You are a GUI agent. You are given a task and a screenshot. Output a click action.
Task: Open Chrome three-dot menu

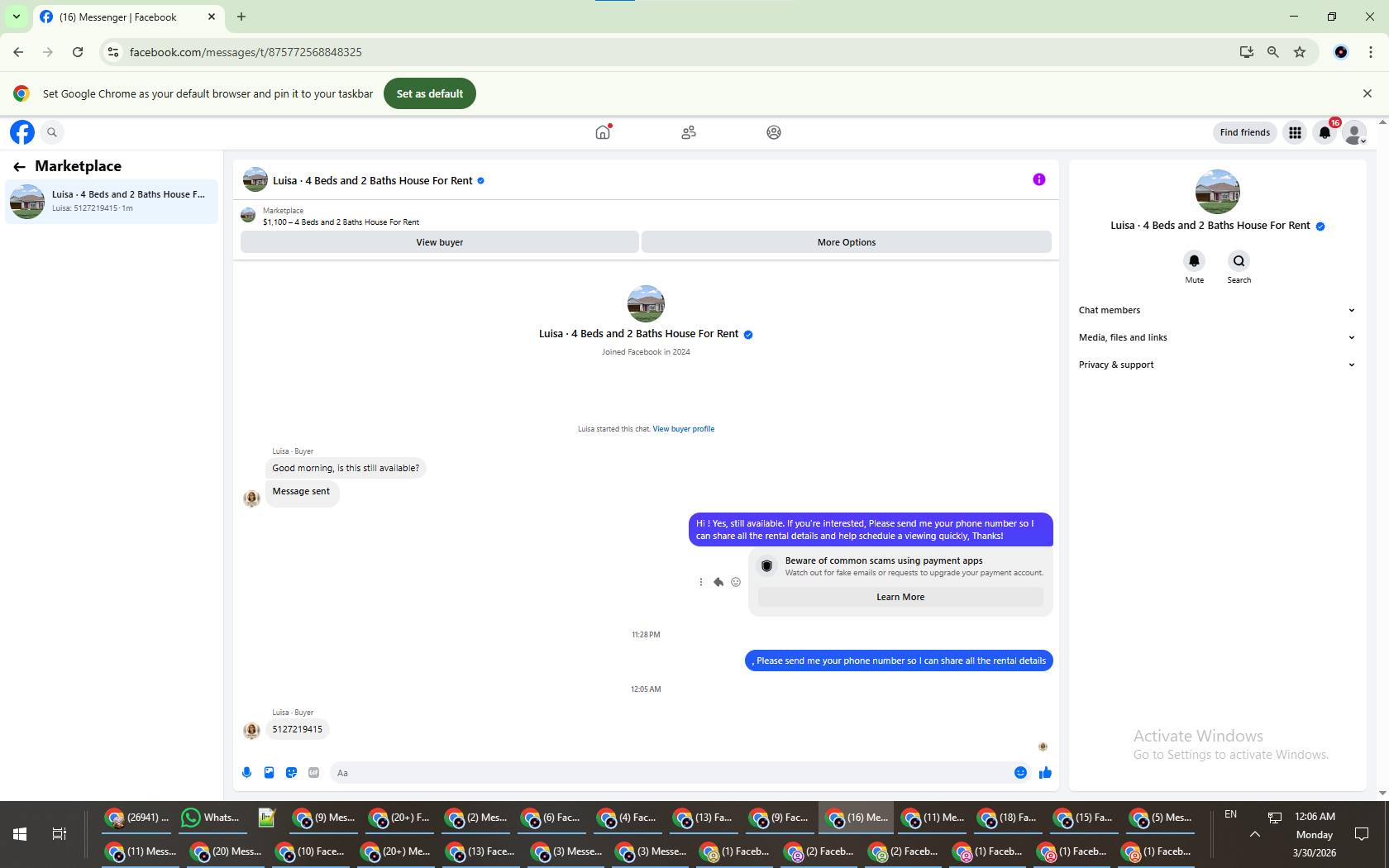pyautogui.click(x=1371, y=52)
